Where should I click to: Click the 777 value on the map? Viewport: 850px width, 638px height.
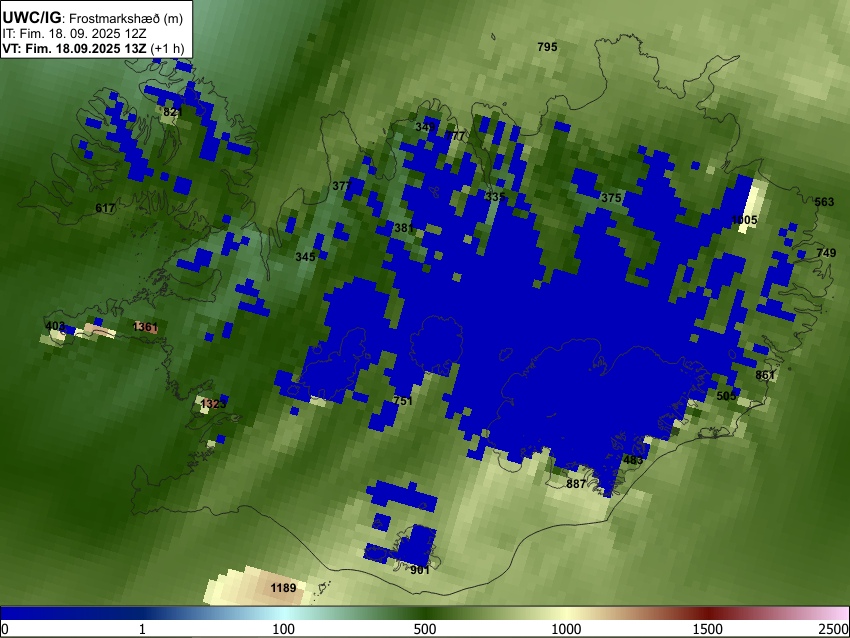pos(456,136)
